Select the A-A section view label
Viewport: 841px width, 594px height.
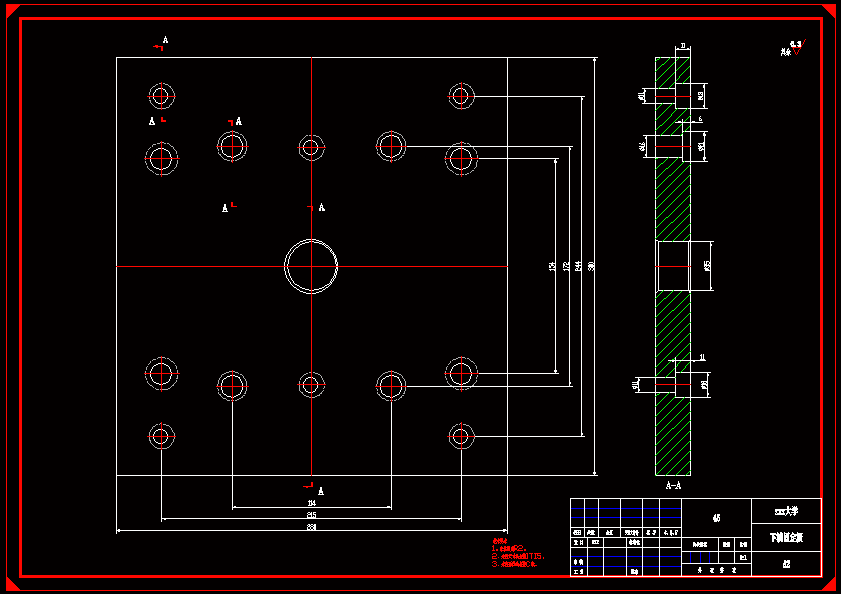point(673,486)
